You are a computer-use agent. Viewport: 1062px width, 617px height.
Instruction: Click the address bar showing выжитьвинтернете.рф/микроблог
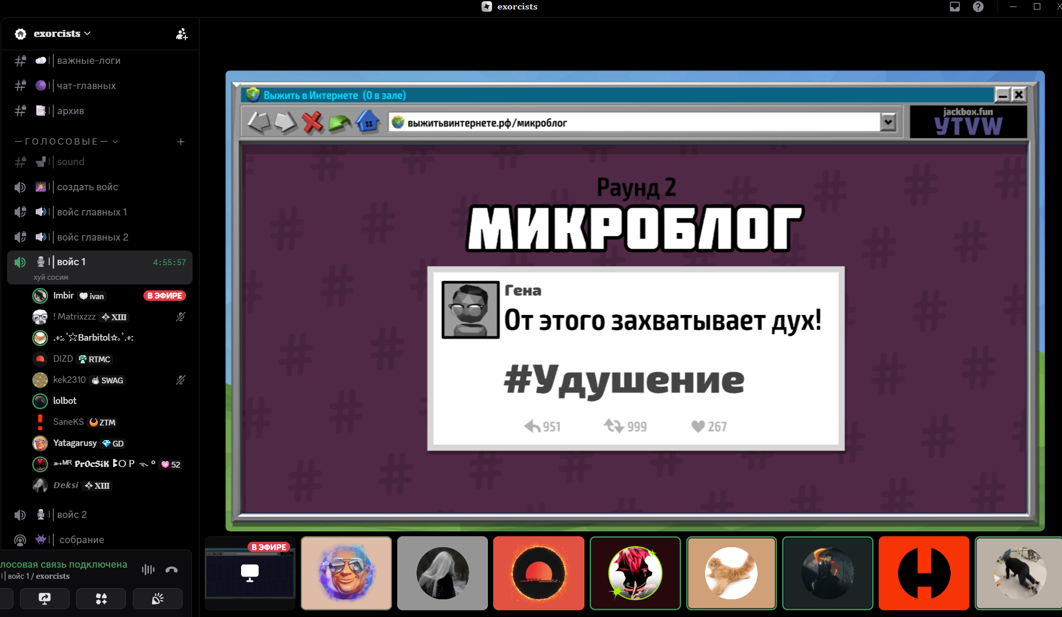pos(634,123)
